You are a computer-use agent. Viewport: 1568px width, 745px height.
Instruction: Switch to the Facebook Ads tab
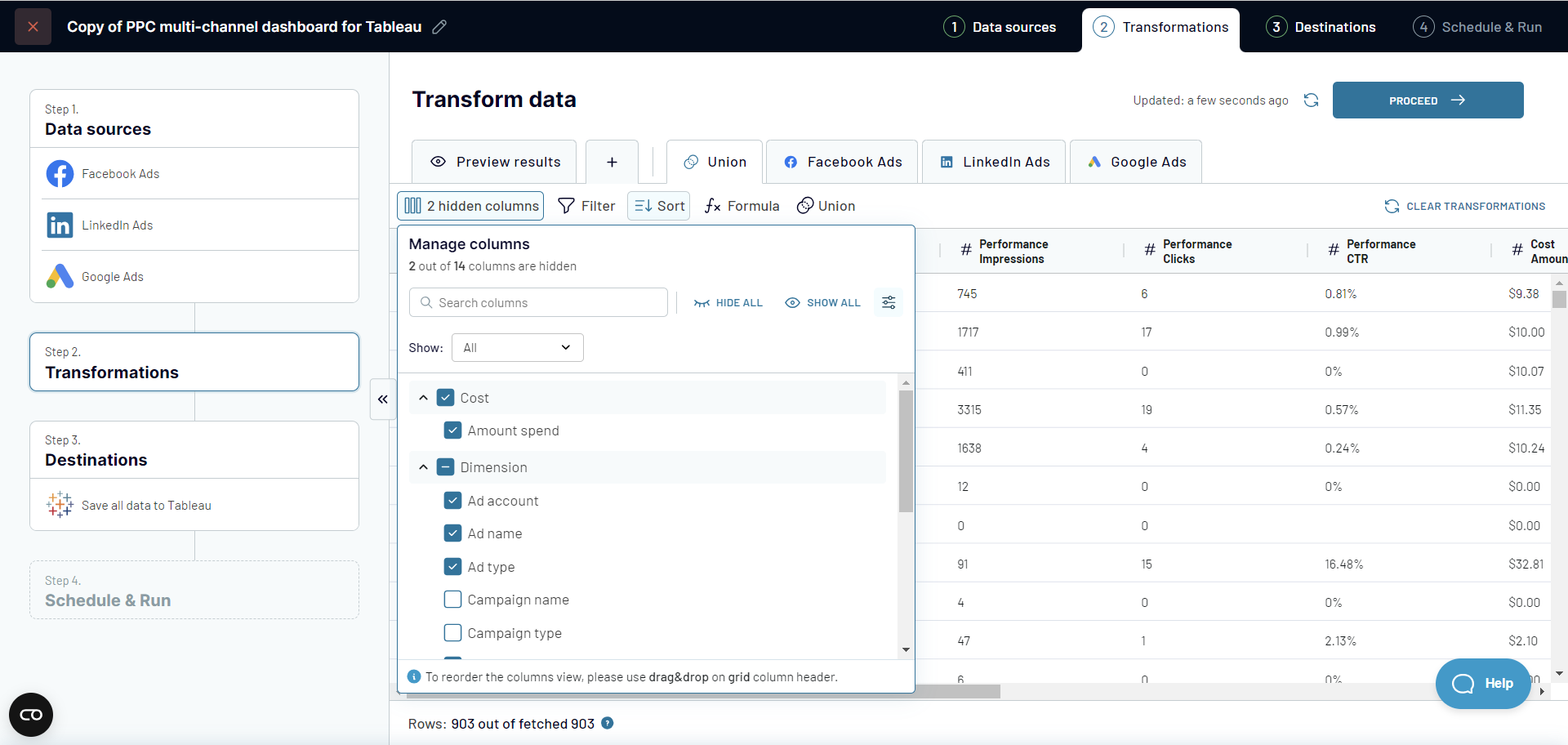(x=842, y=162)
